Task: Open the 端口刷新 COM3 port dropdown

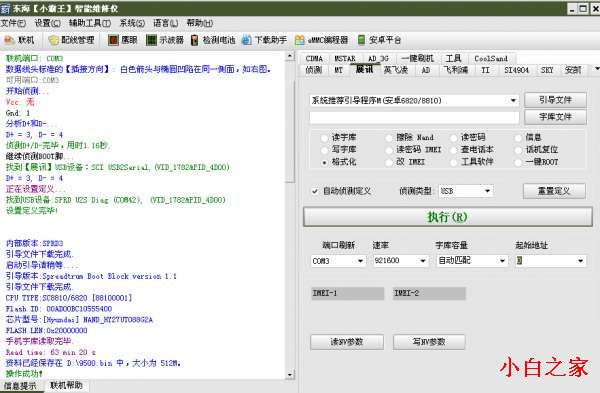Action: 360,261
